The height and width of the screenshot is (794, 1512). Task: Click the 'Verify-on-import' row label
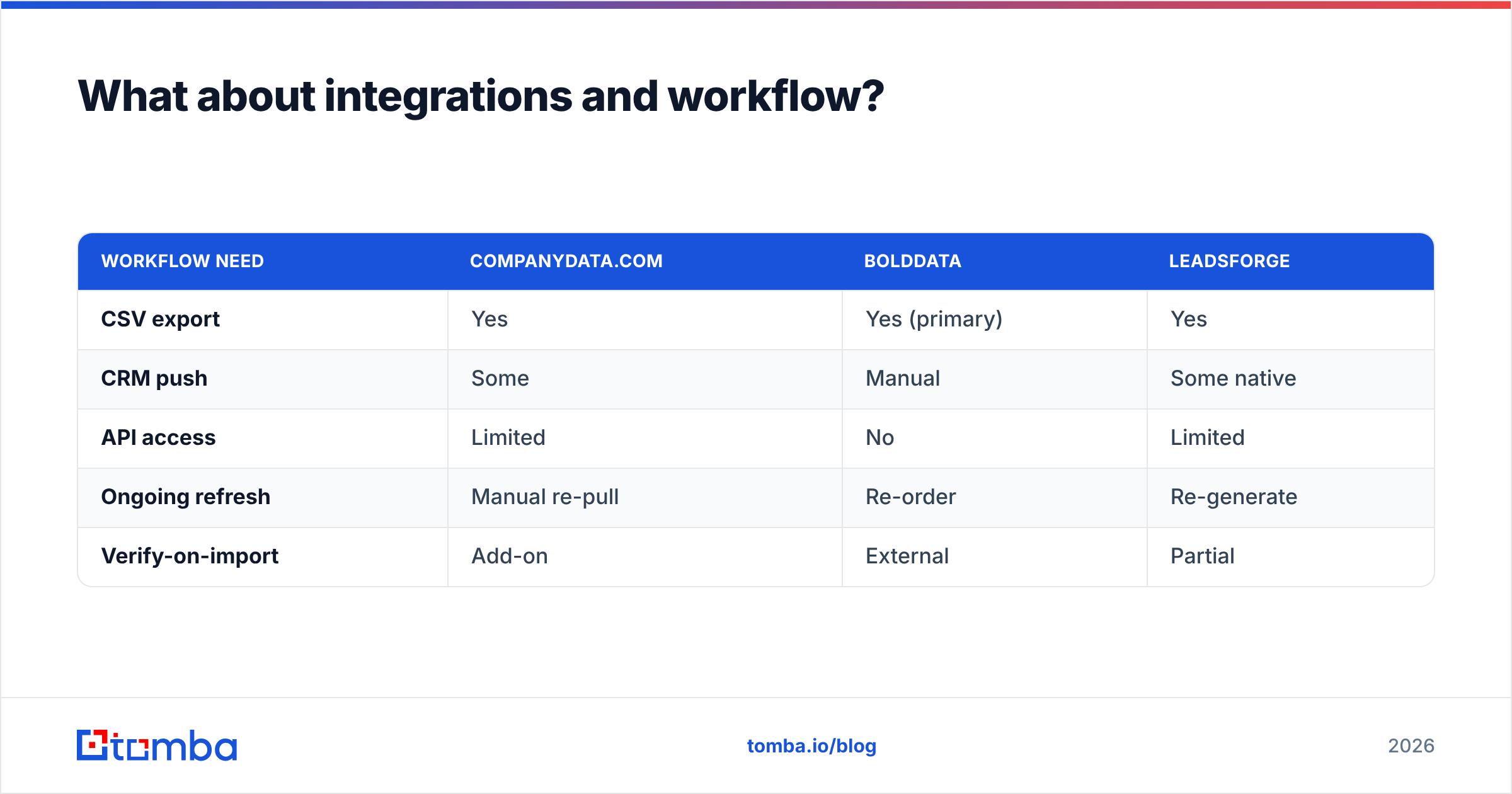click(x=190, y=556)
